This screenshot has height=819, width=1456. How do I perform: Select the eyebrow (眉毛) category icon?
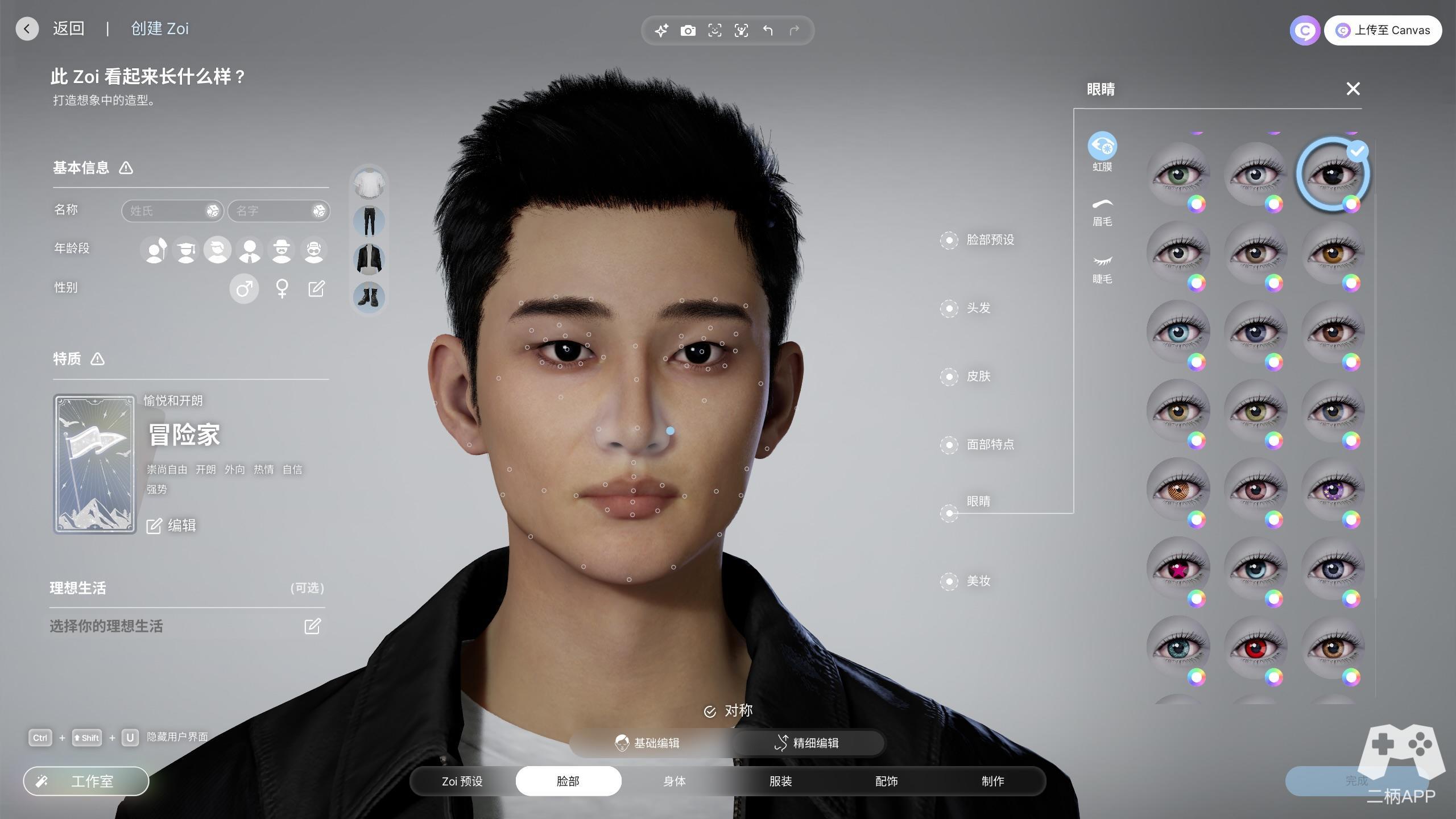click(x=1102, y=205)
